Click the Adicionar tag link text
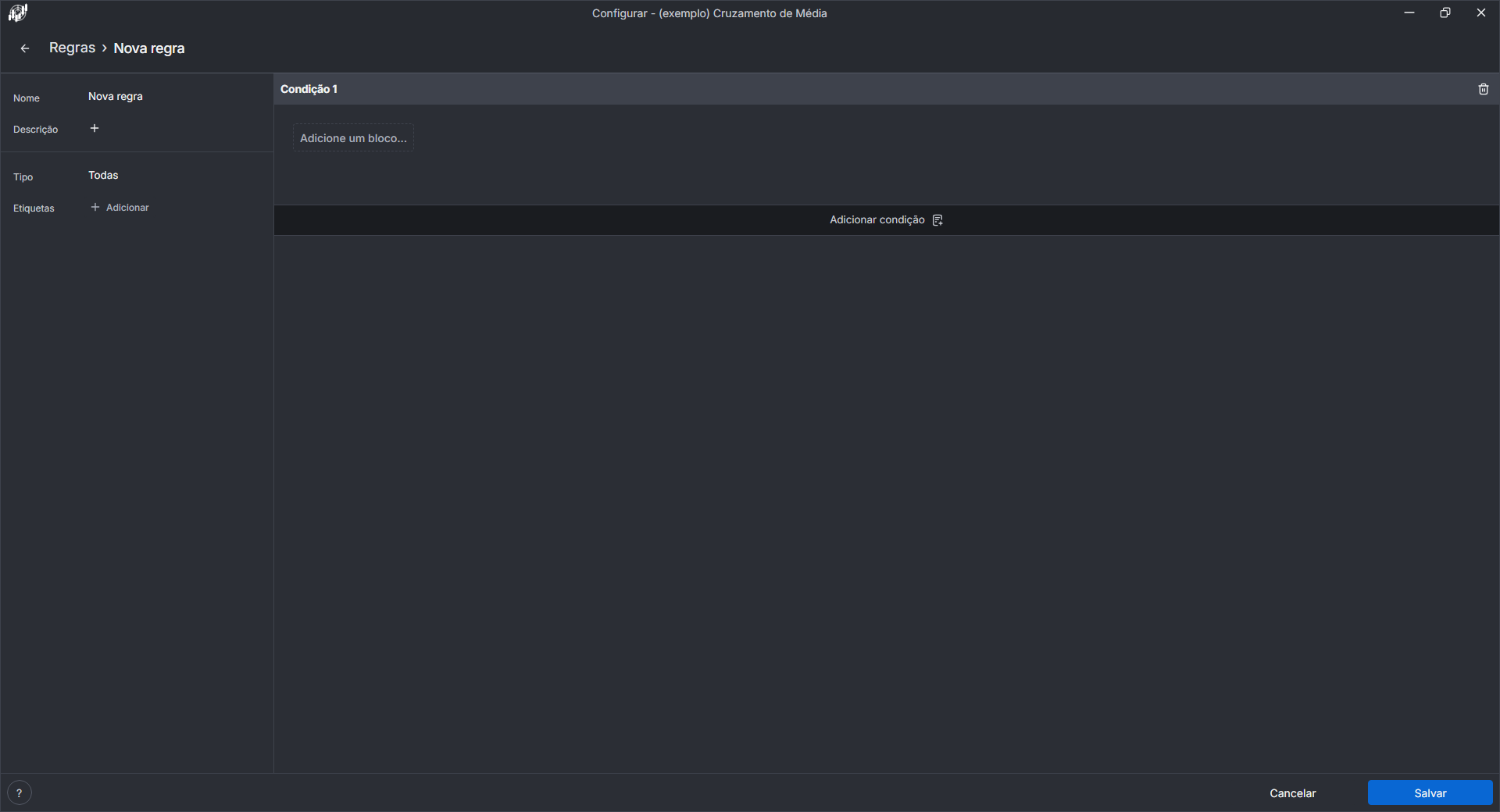This screenshot has height=812, width=1500. [127, 208]
